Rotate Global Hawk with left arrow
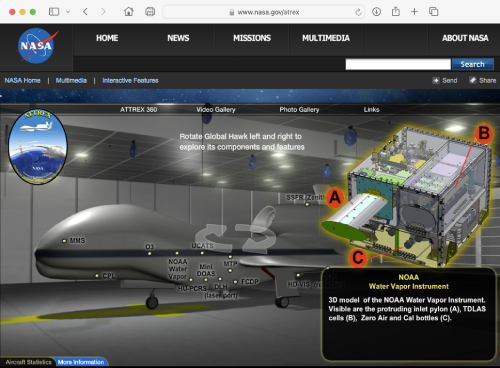 (213, 238)
